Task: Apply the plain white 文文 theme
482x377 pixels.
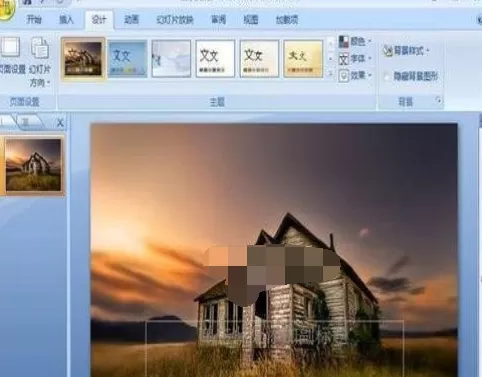Action: click(x=215, y=59)
